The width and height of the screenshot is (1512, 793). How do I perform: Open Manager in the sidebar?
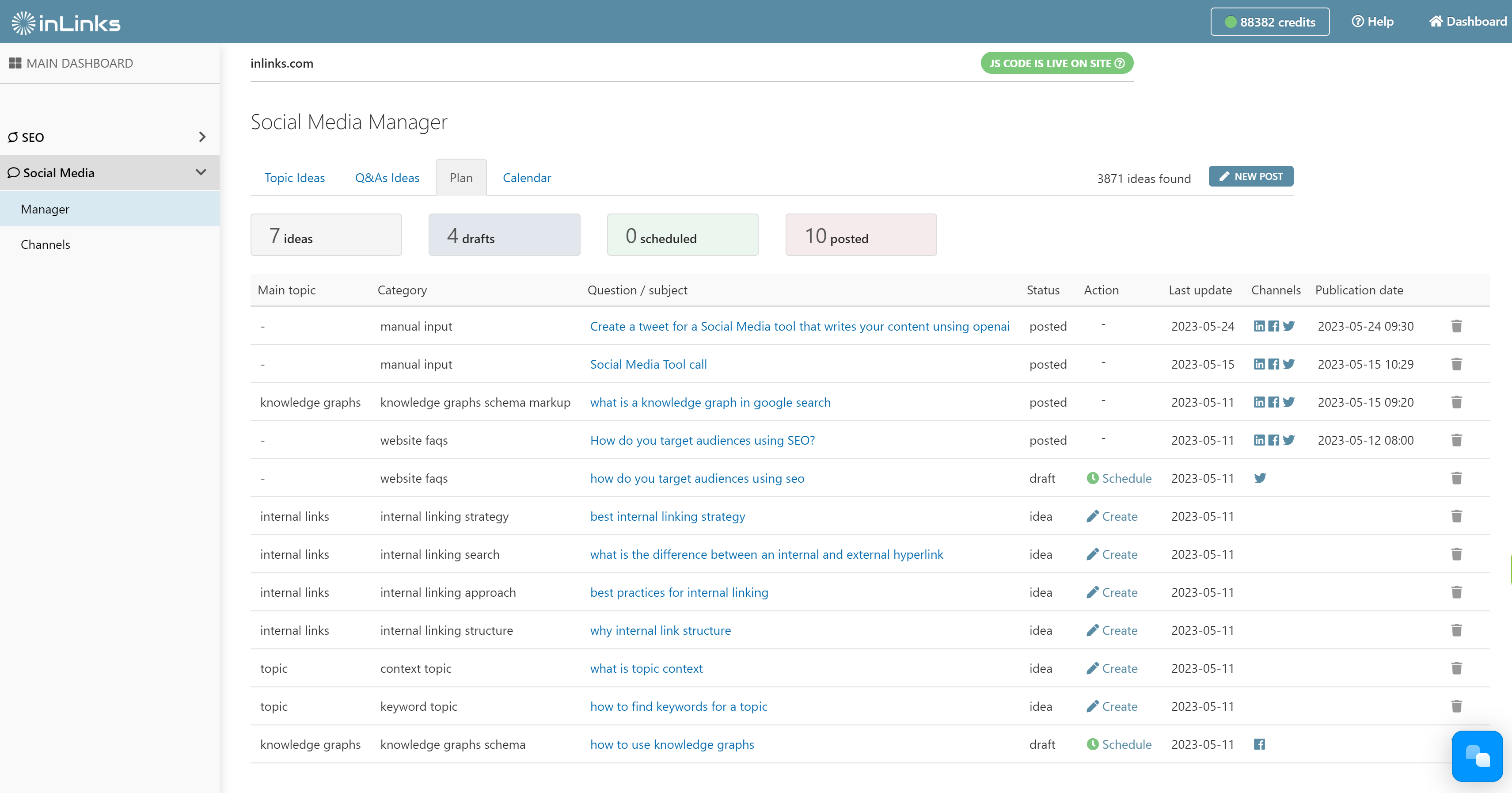pyautogui.click(x=110, y=209)
